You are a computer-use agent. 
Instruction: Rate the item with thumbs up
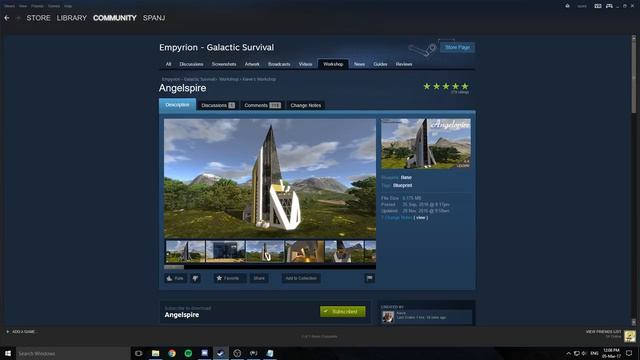[175, 278]
